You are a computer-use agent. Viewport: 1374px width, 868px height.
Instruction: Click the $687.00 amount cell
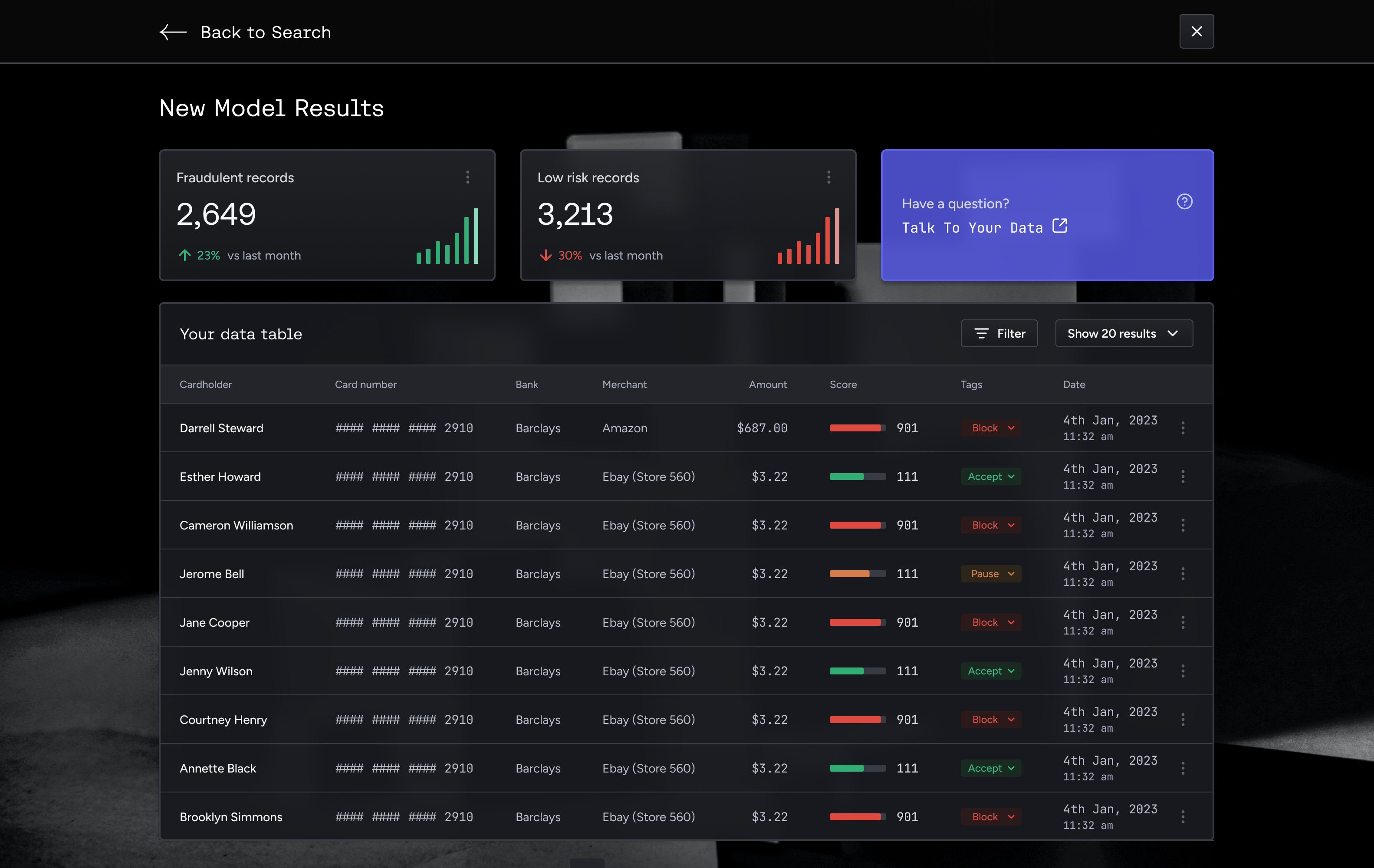(763, 428)
